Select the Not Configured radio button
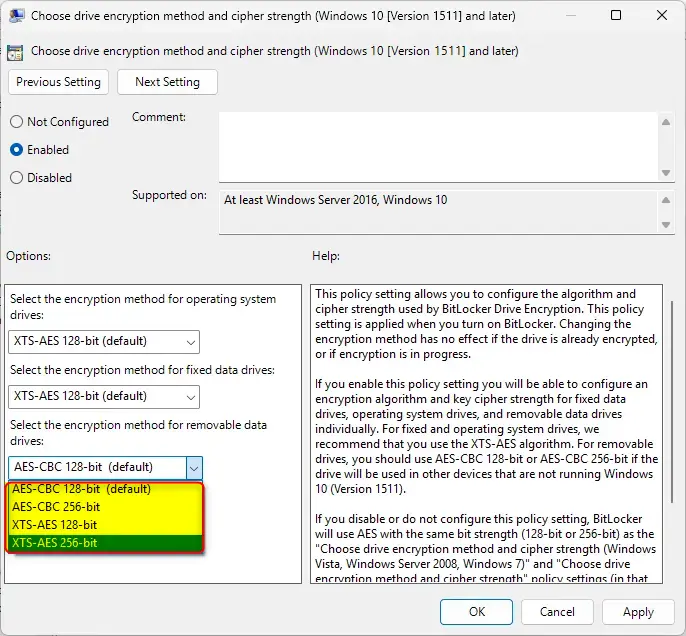The image size is (686, 636). (x=59, y=122)
